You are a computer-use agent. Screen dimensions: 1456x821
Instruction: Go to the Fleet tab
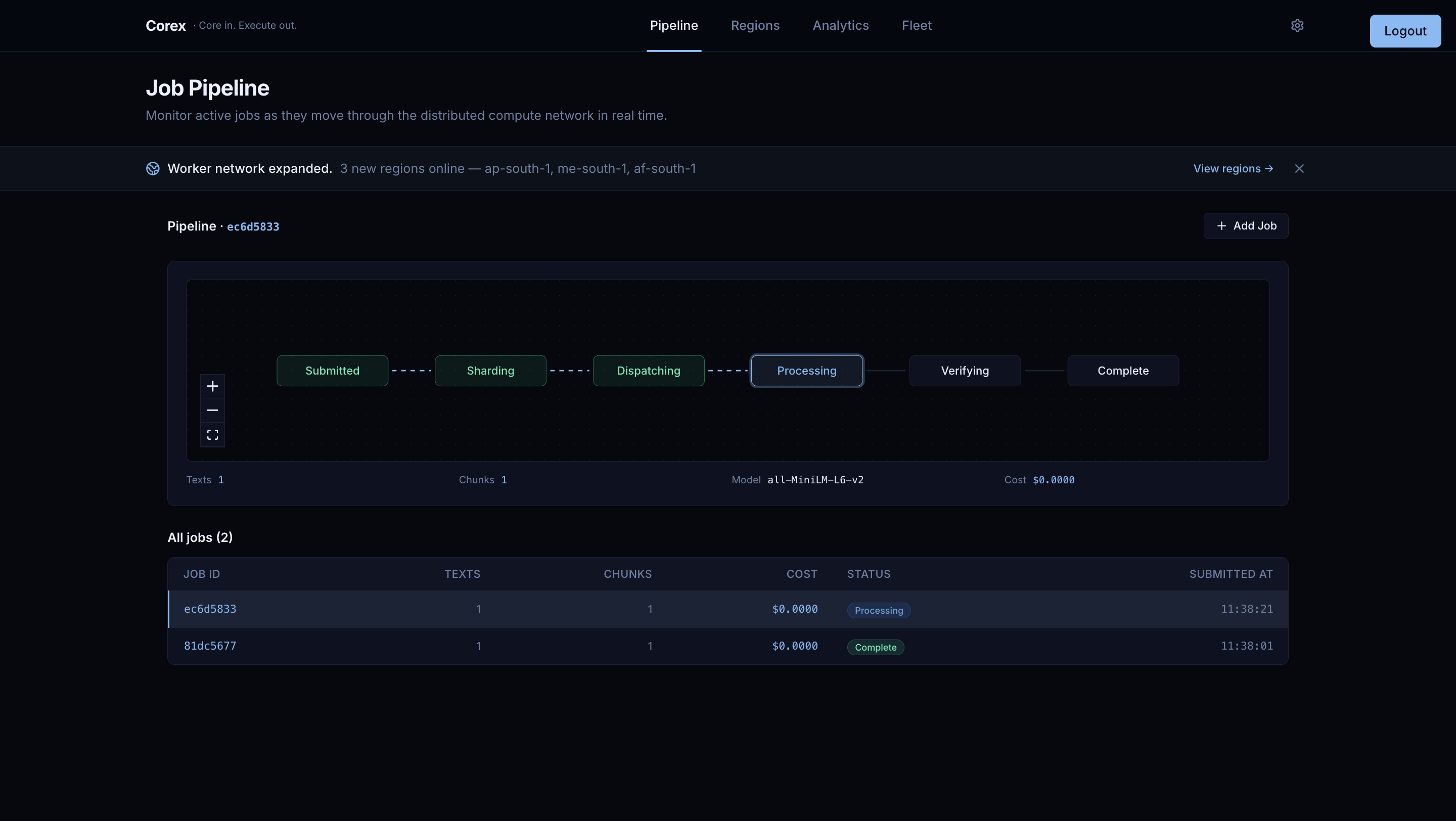coord(916,25)
